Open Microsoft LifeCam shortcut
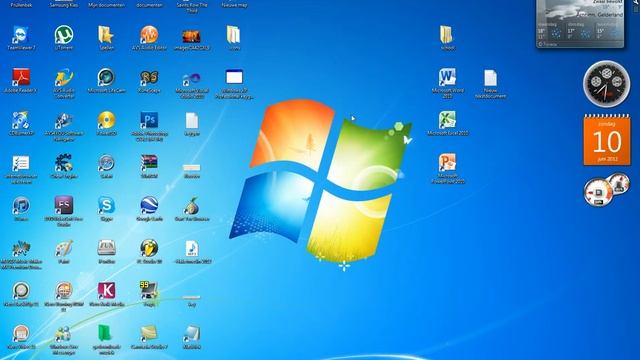The height and width of the screenshot is (360, 640). [106, 78]
